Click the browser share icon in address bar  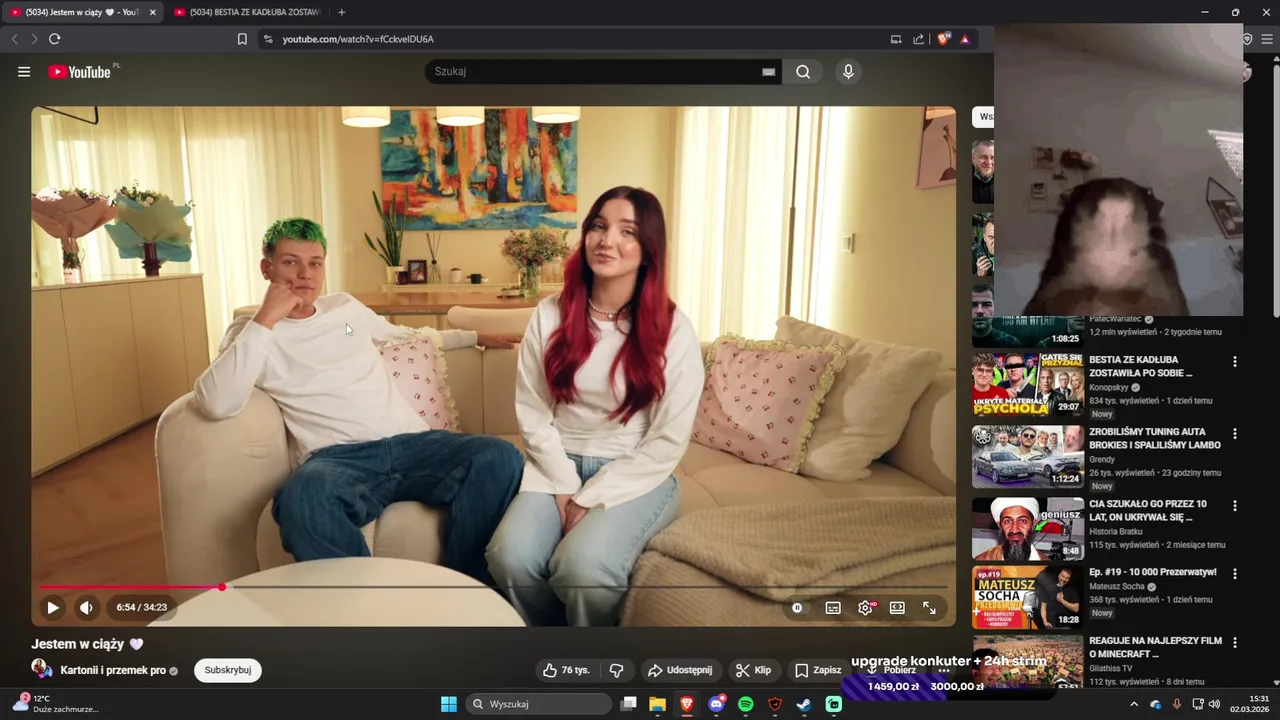(x=918, y=39)
